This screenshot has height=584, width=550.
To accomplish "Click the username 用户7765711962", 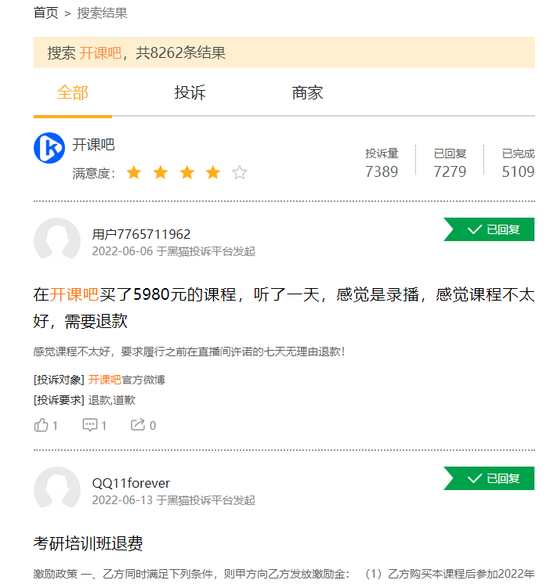I will click(x=141, y=234).
